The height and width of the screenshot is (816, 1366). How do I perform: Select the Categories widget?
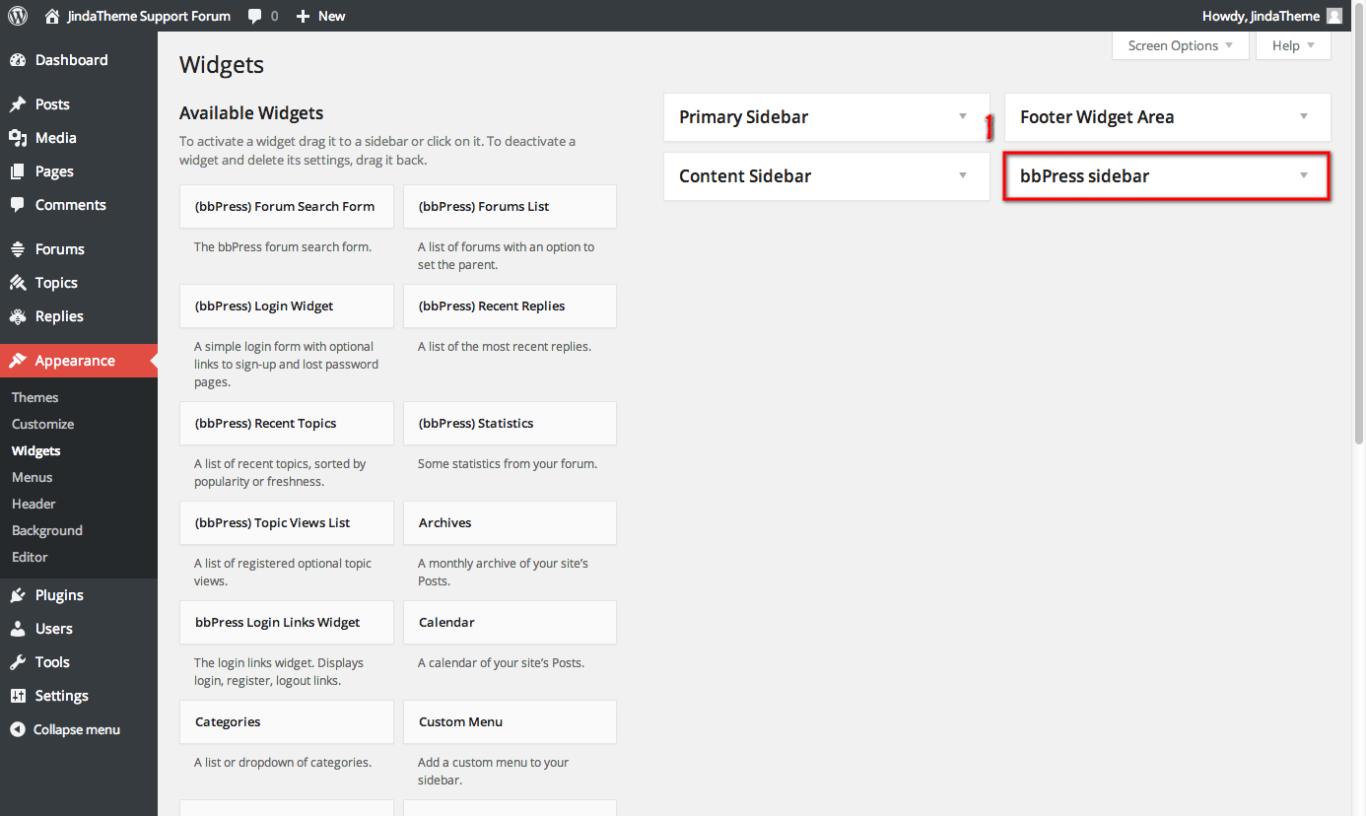(287, 722)
